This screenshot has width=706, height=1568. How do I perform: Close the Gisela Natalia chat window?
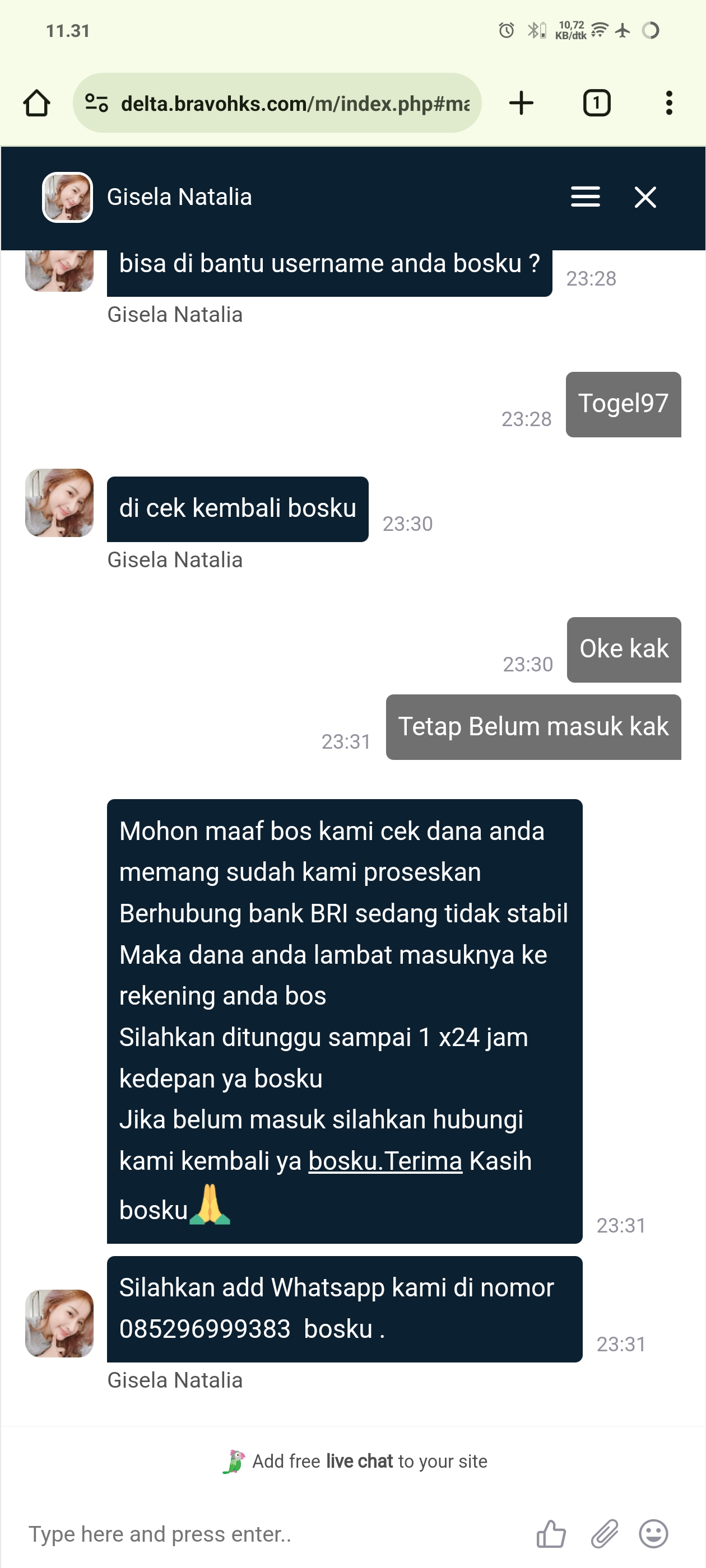pos(645,197)
